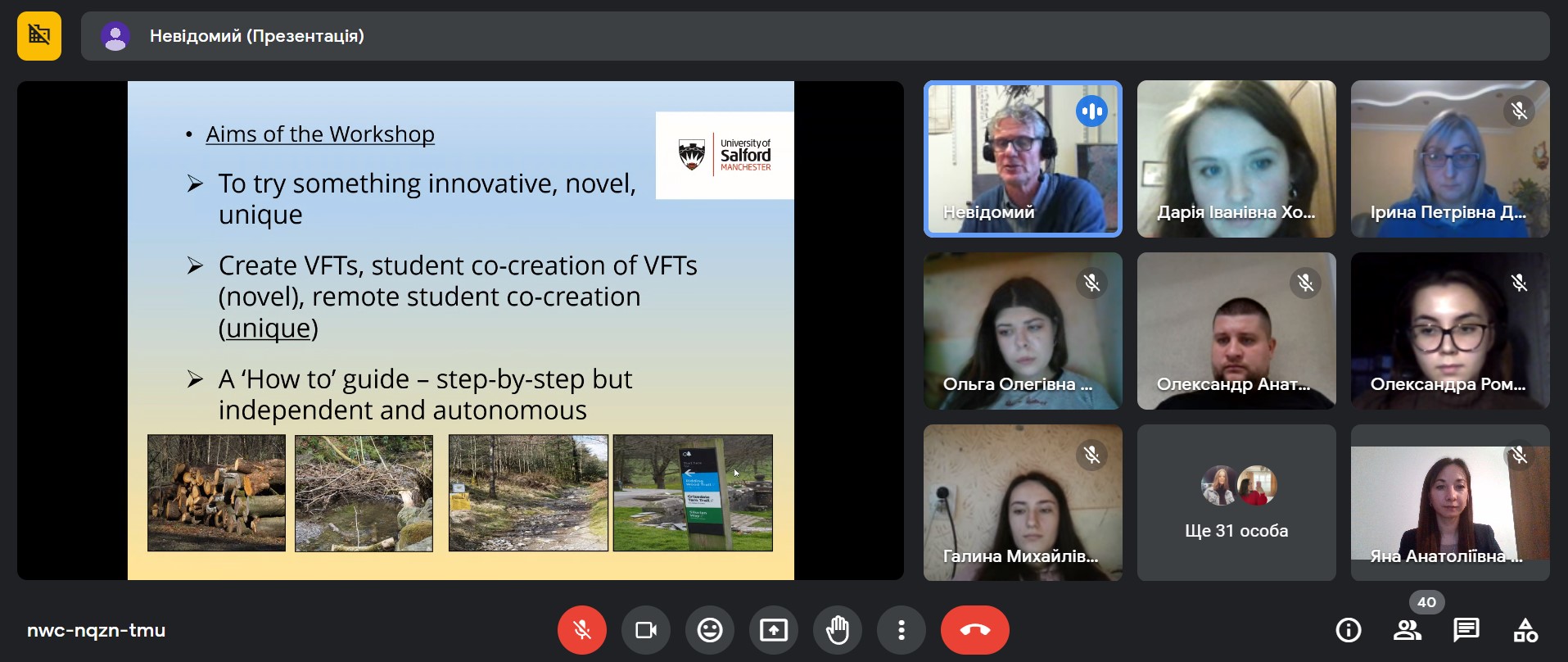Open the chat messages icon

[x=1466, y=630]
